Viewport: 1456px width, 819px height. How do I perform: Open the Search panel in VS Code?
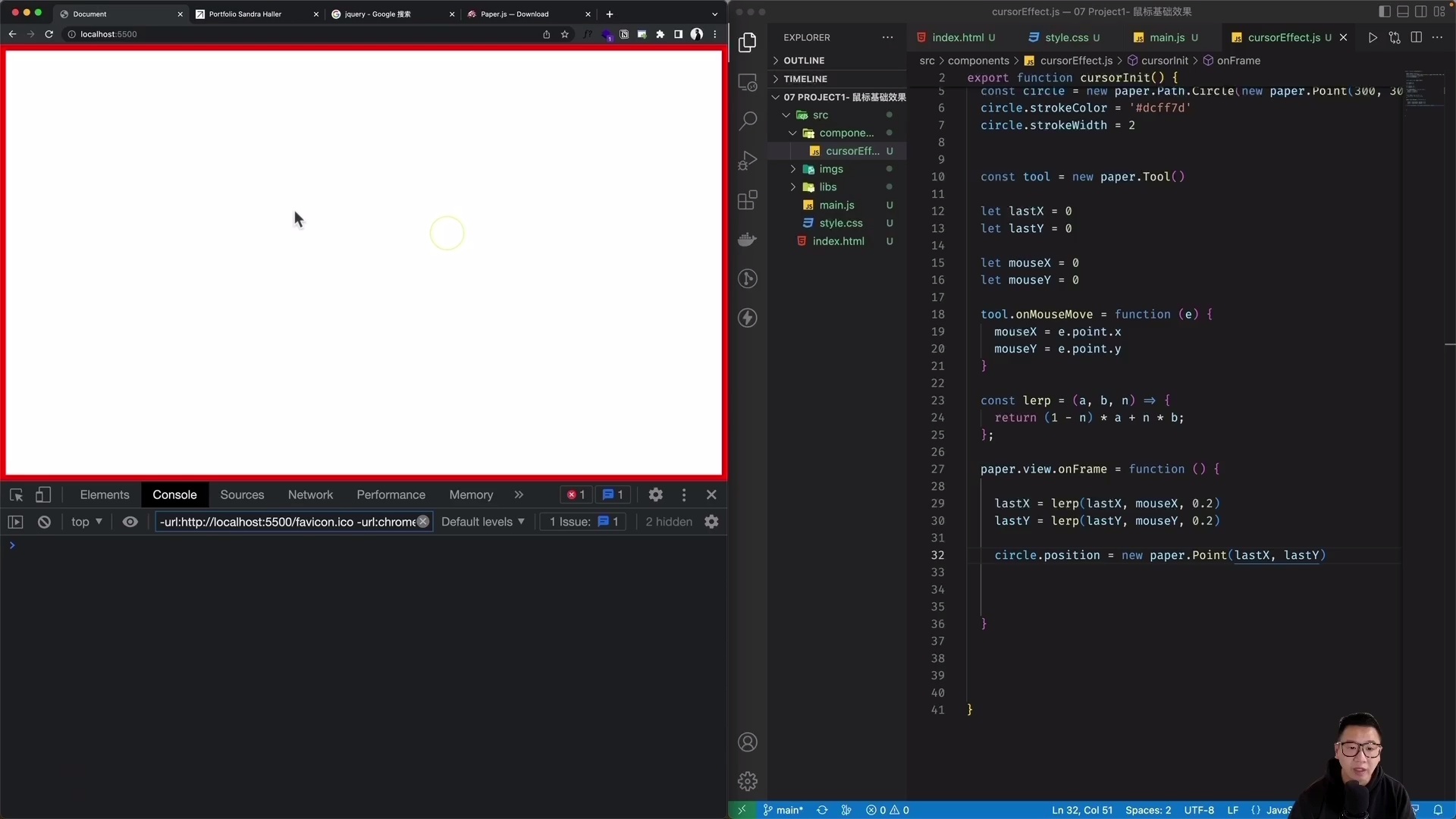click(x=748, y=120)
